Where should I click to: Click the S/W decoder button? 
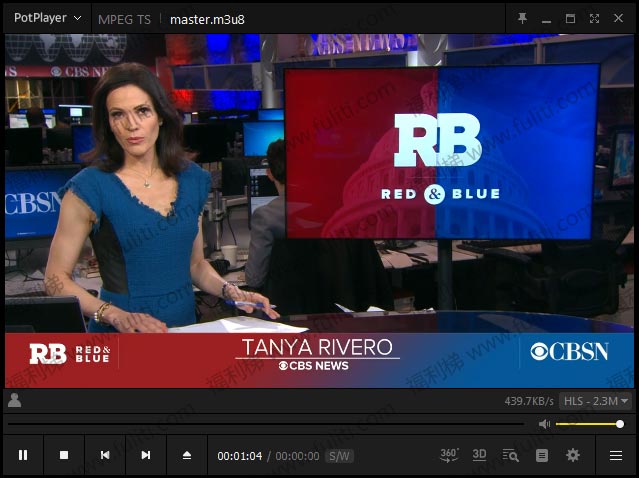[340, 456]
